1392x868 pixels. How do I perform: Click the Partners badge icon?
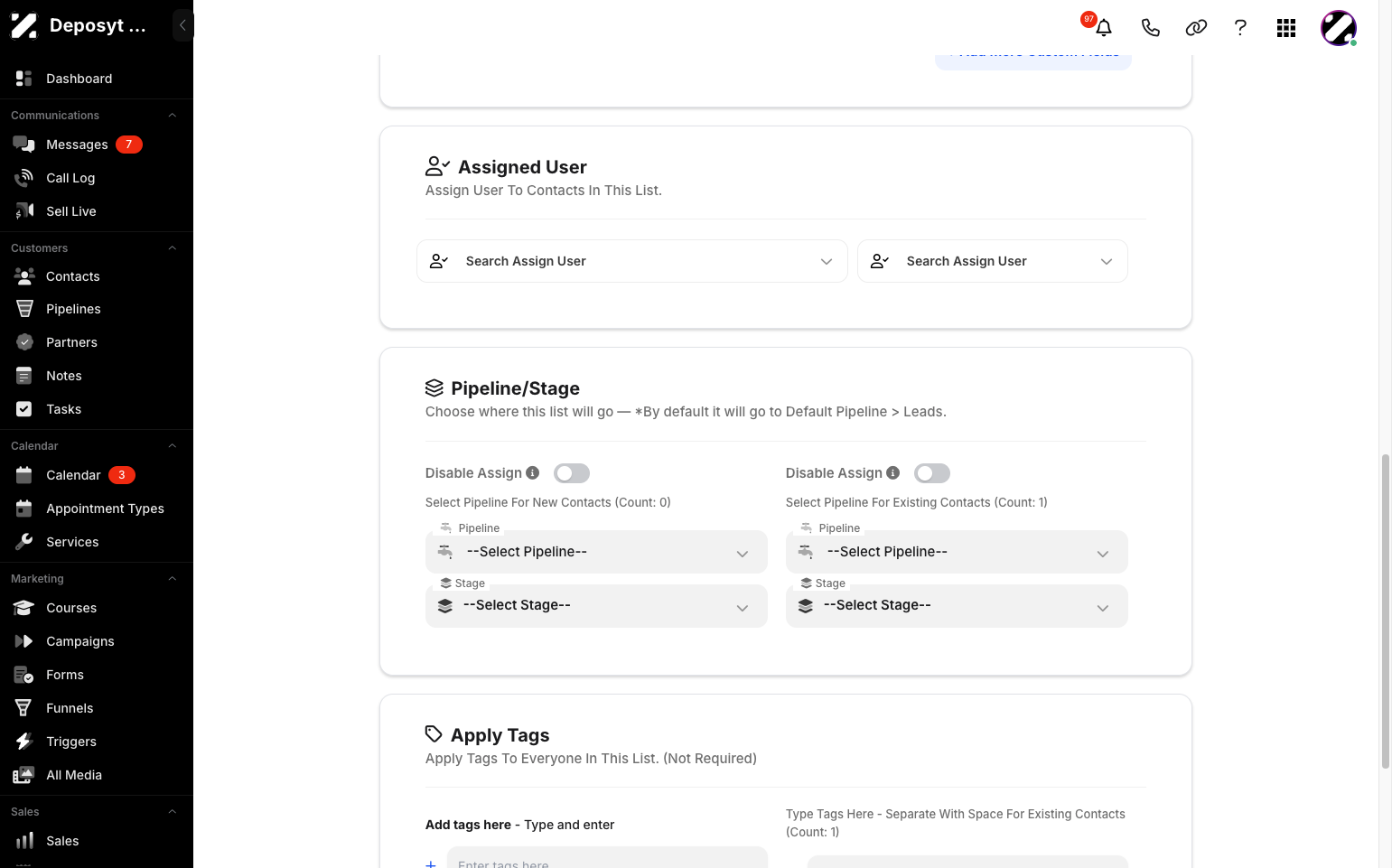pos(24,342)
